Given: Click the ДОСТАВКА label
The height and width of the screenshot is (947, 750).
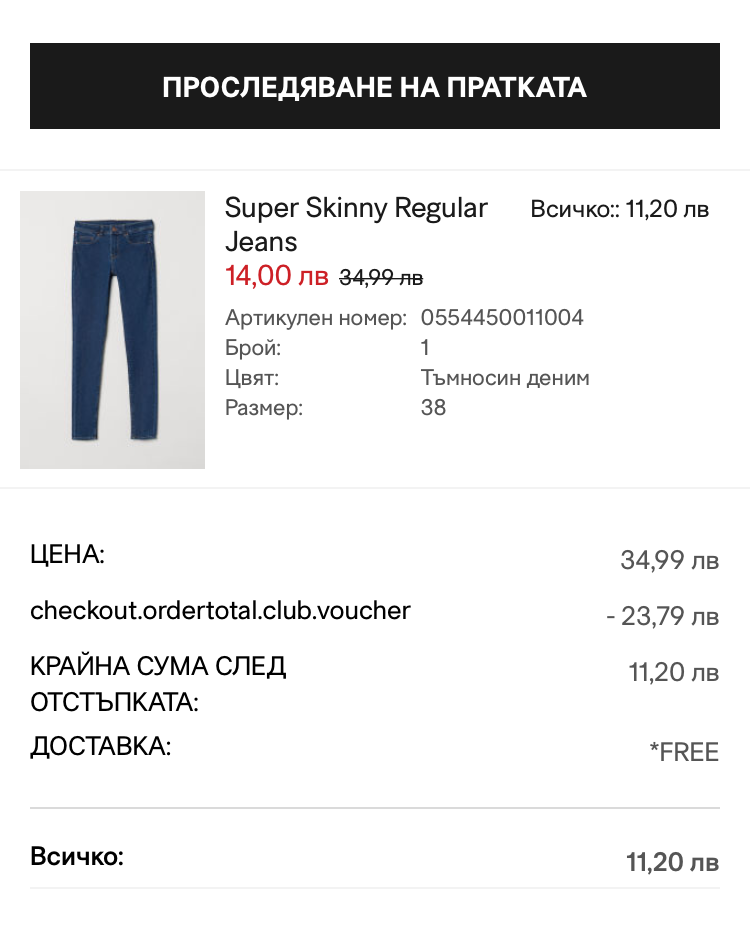Looking at the screenshot, I should click(x=100, y=746).
